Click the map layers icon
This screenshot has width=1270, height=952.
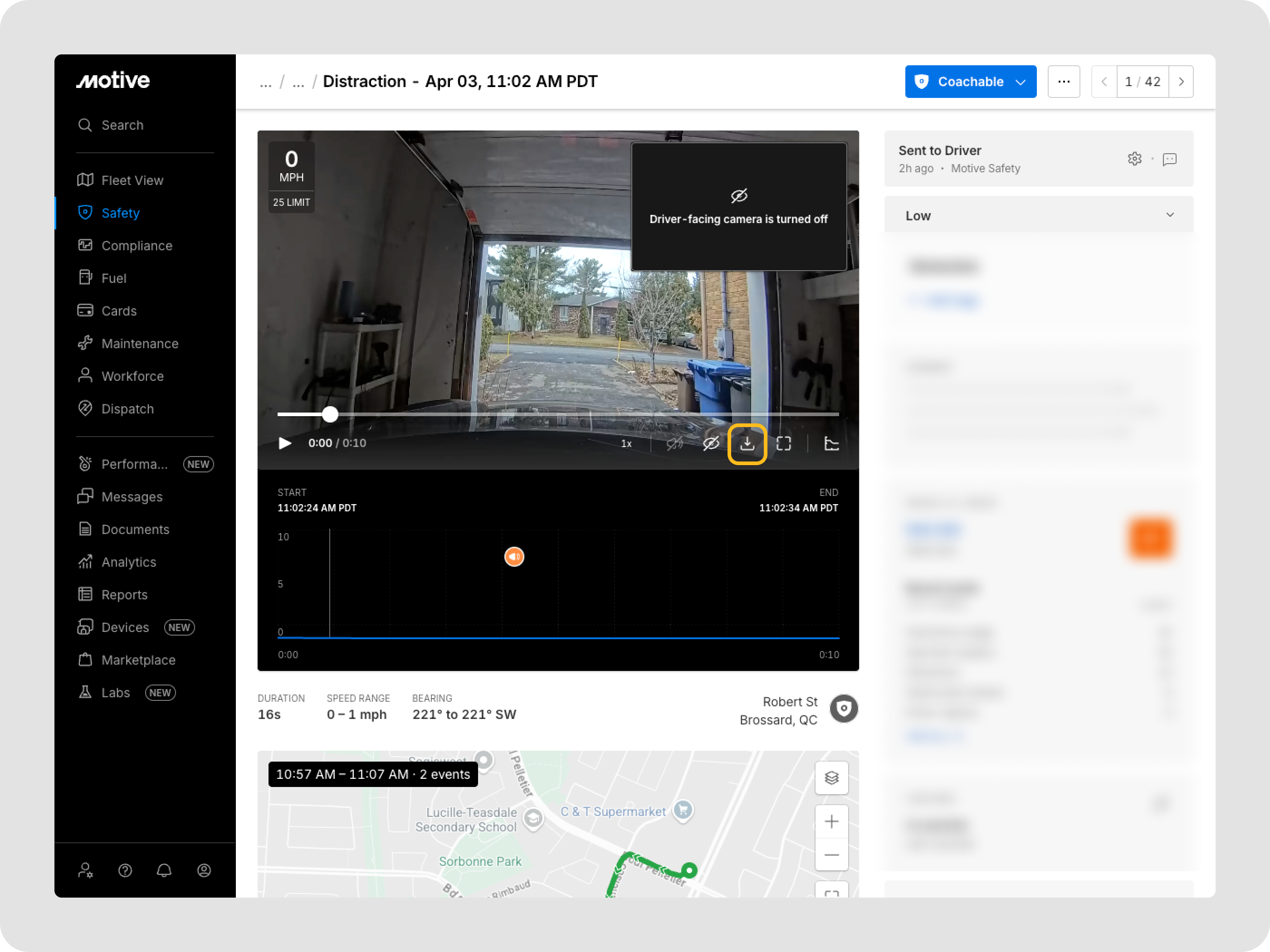(x=831, y=777)
